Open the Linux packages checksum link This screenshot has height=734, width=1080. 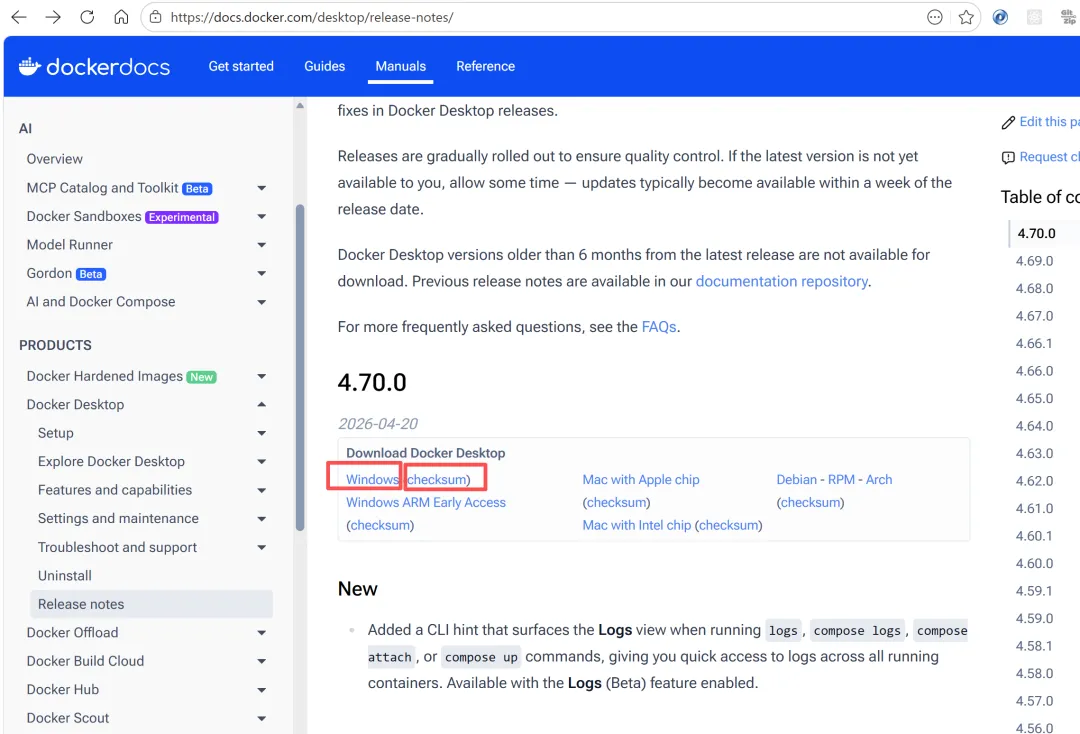811,502
